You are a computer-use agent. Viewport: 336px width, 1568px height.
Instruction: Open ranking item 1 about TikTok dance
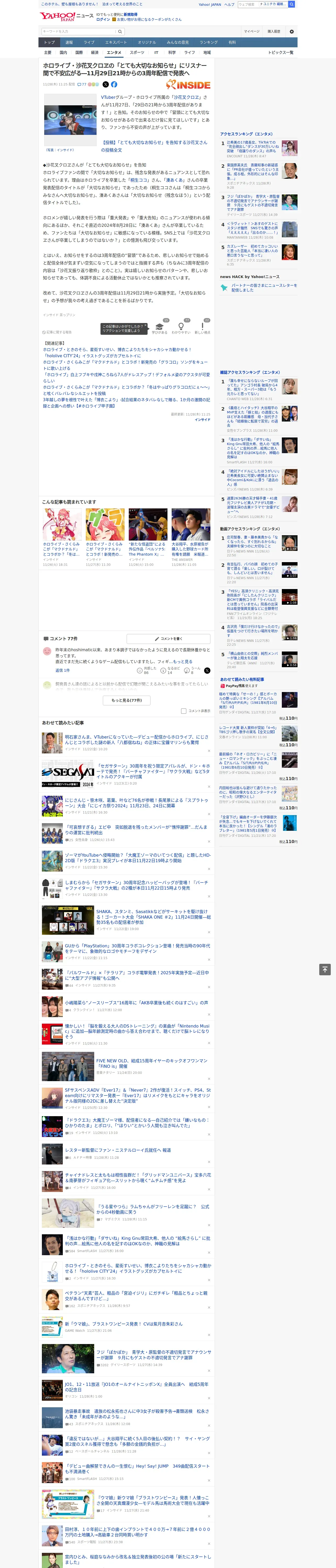[253, 146]
